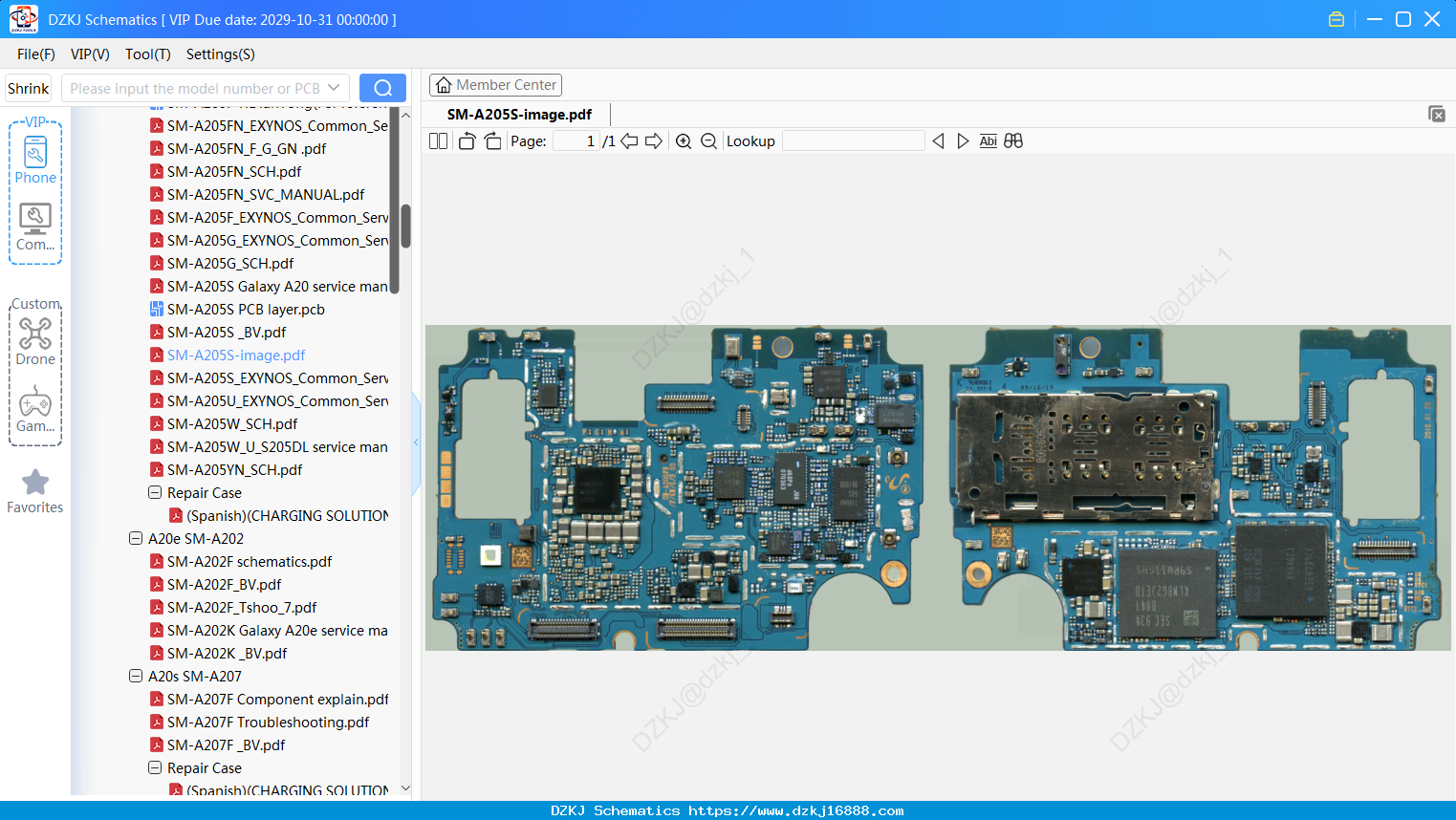This screenshot has height=820, width=1456.
Task: Rotate the page clockwise
Action: click(492, 141)
